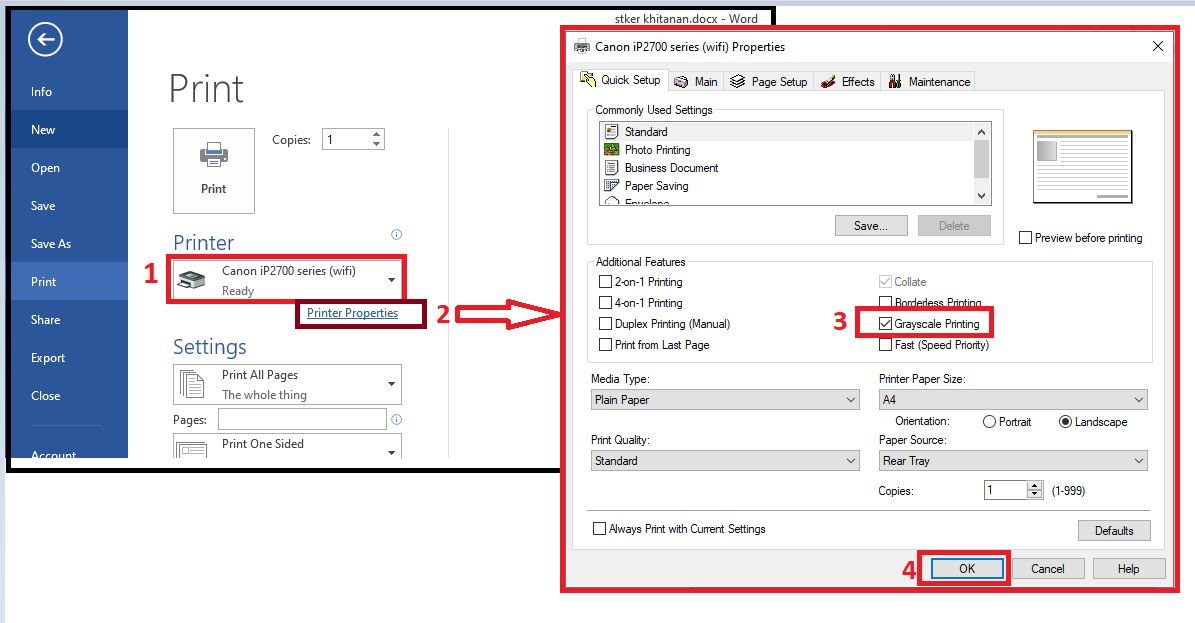Viewport: 1195px width, 623px height.
Task: Select the Business Document icon in the list
Action: 611,168
